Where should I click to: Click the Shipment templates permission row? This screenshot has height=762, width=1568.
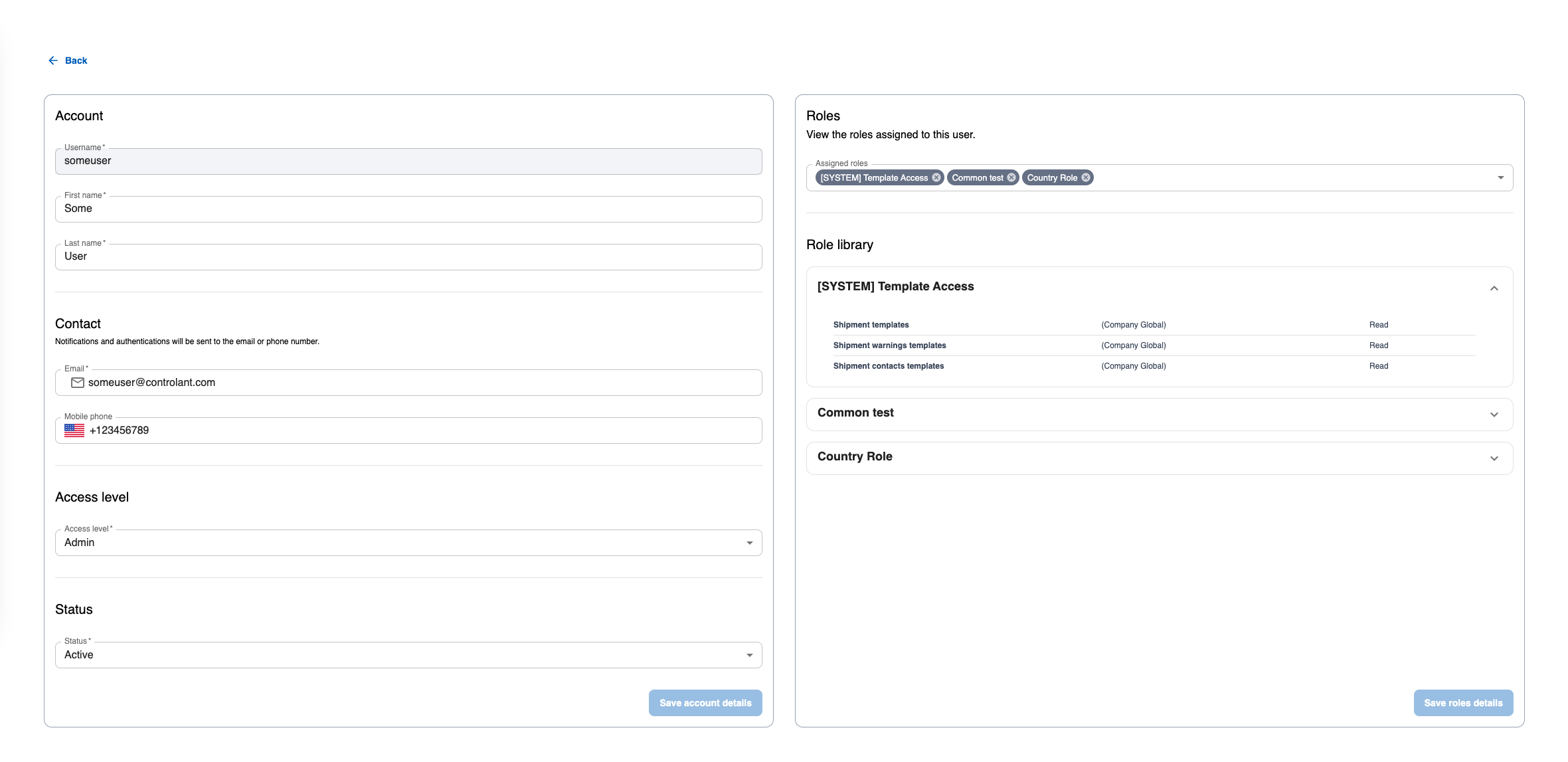(1154, 325)
